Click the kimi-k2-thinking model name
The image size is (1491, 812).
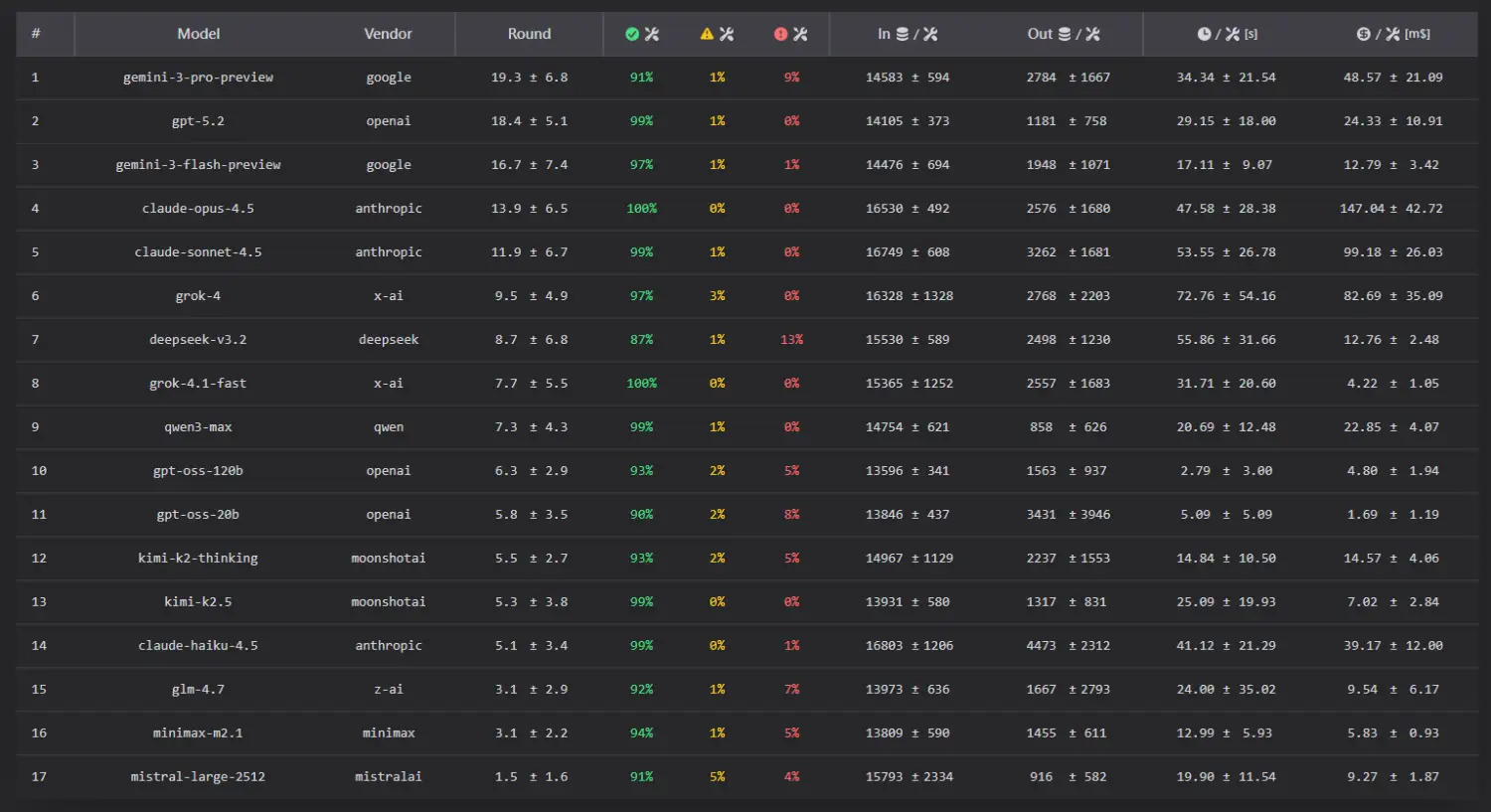(198, 559)
